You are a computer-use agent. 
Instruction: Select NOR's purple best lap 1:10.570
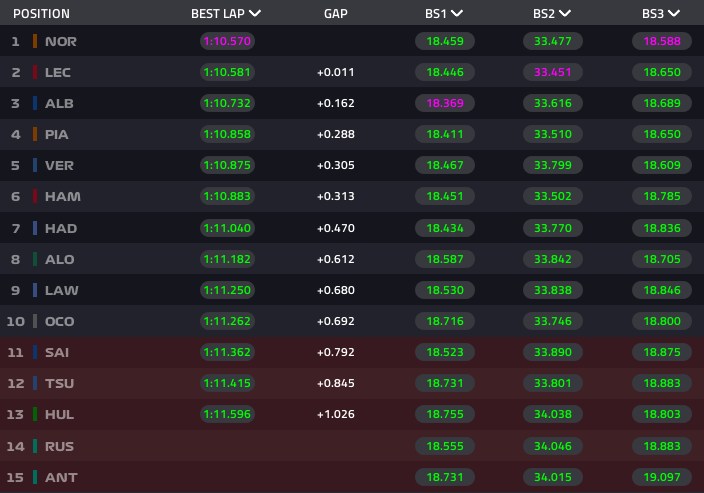pos(227,41)
